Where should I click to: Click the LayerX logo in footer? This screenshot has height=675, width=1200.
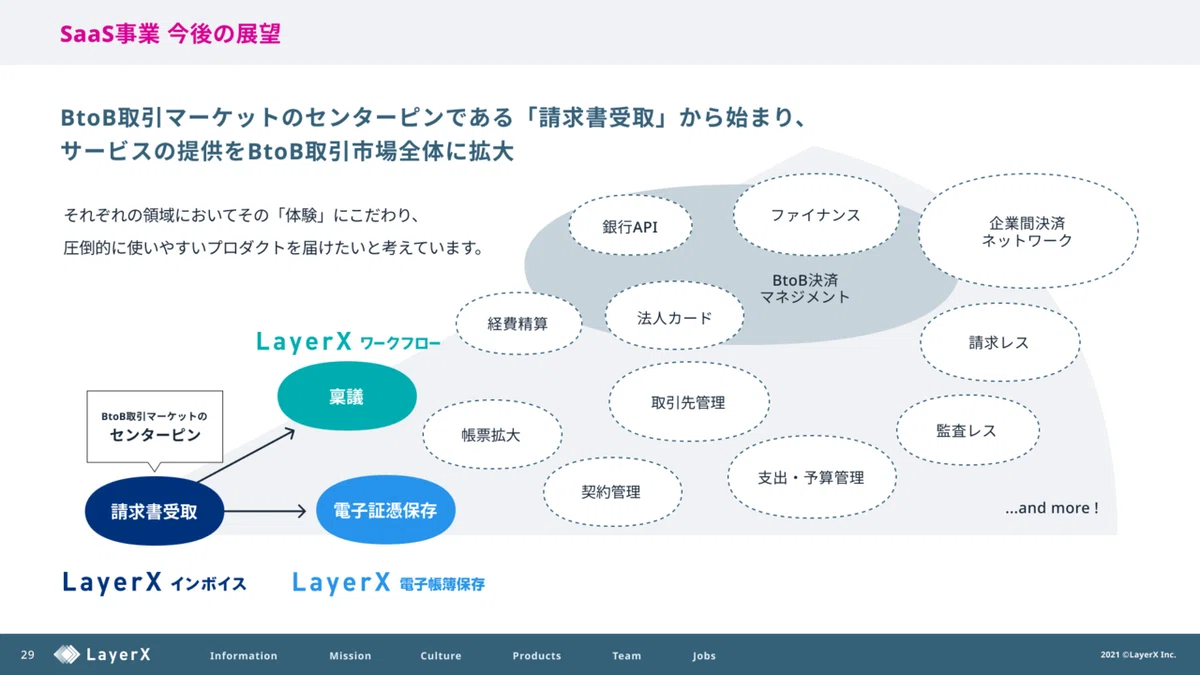tap(103, 655)
